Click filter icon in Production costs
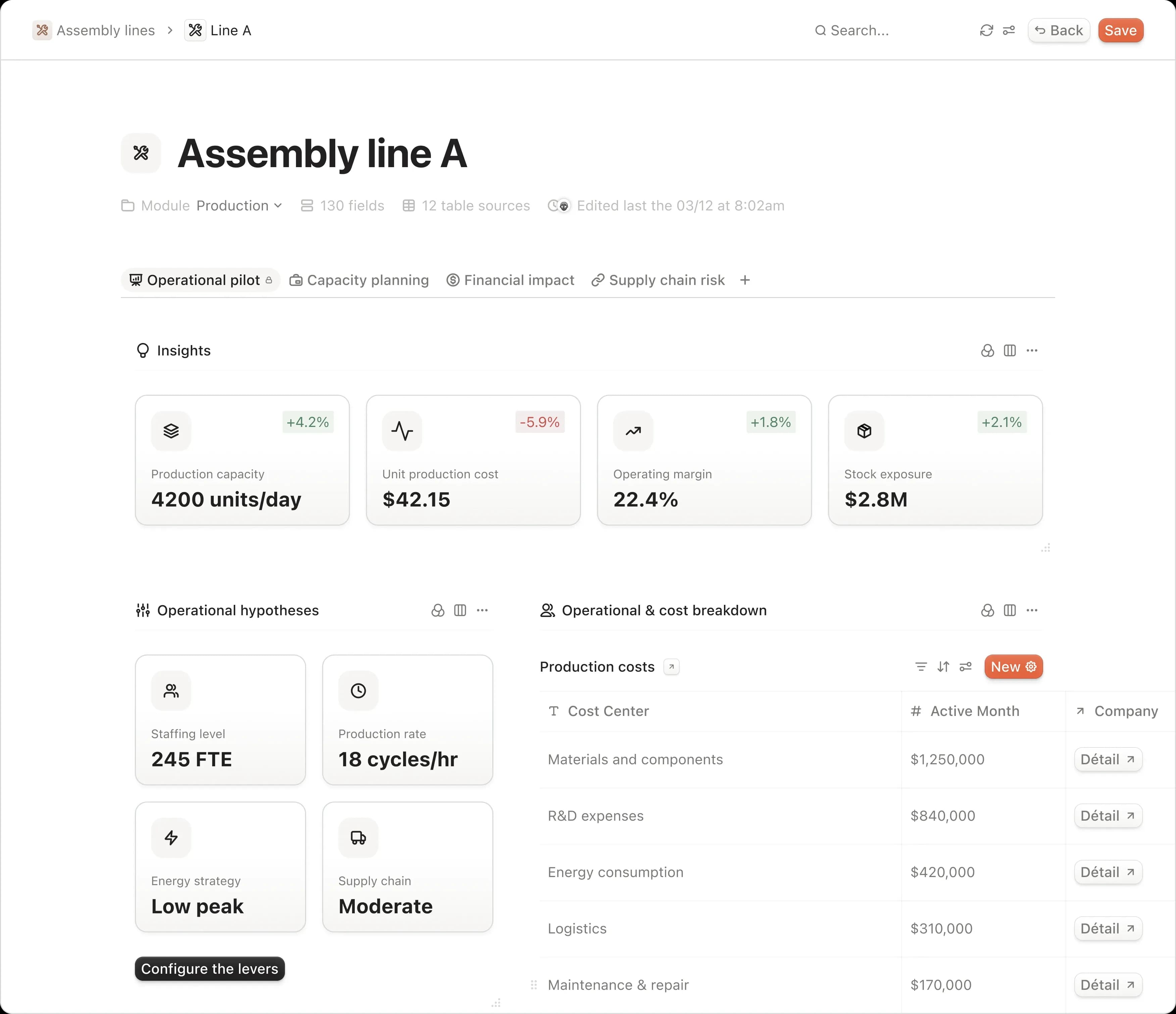The width and height of the screenshot is (1176, 1014). [921, 667]
